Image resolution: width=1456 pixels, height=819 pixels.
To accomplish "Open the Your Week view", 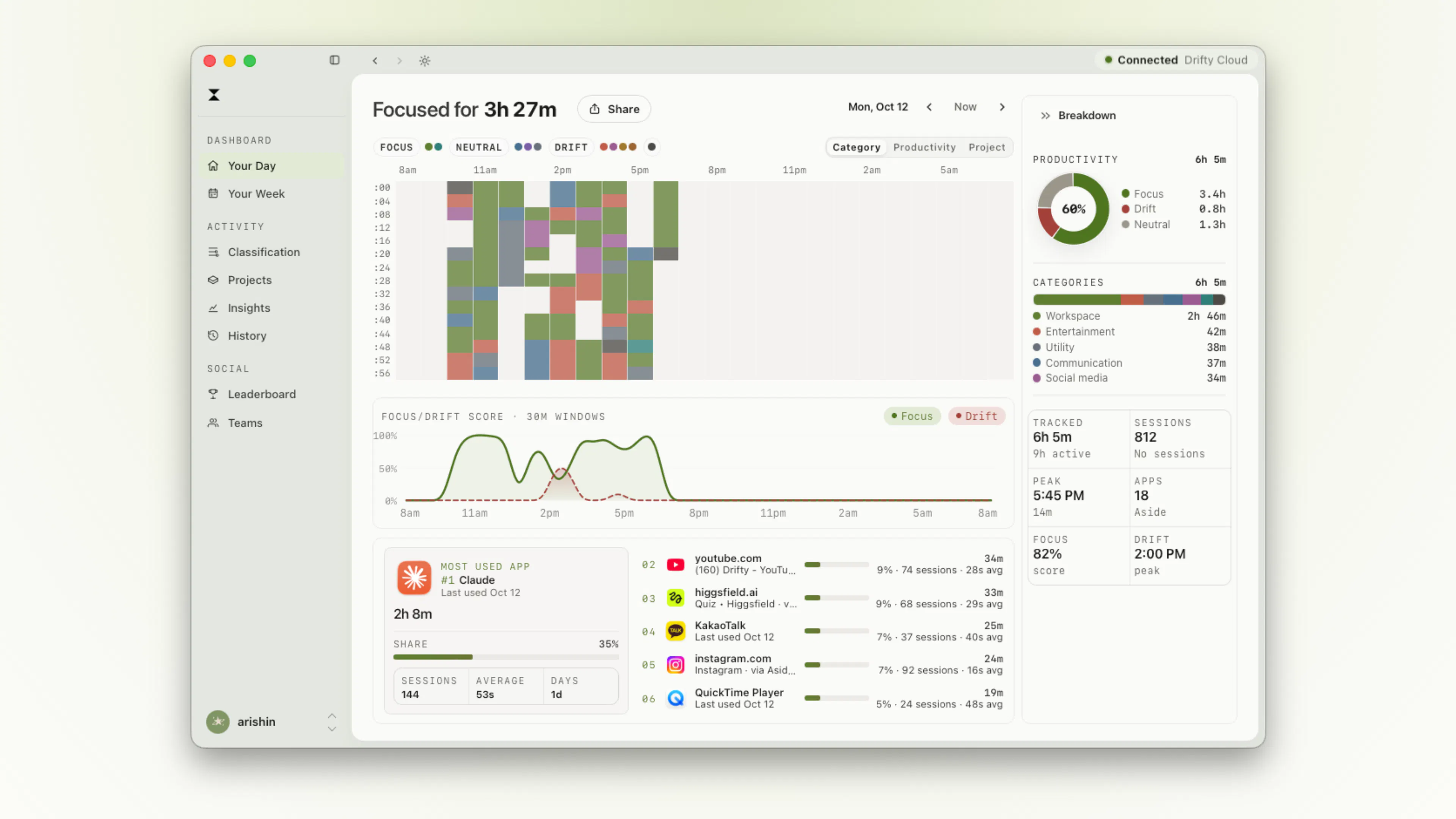I will [271, 193].
